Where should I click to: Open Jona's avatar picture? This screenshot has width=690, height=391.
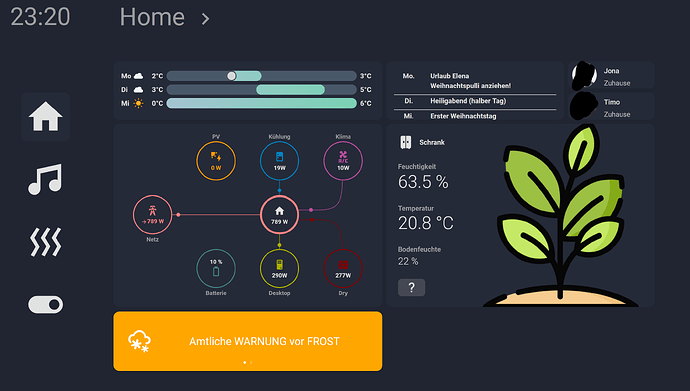[x=584, y=75]
